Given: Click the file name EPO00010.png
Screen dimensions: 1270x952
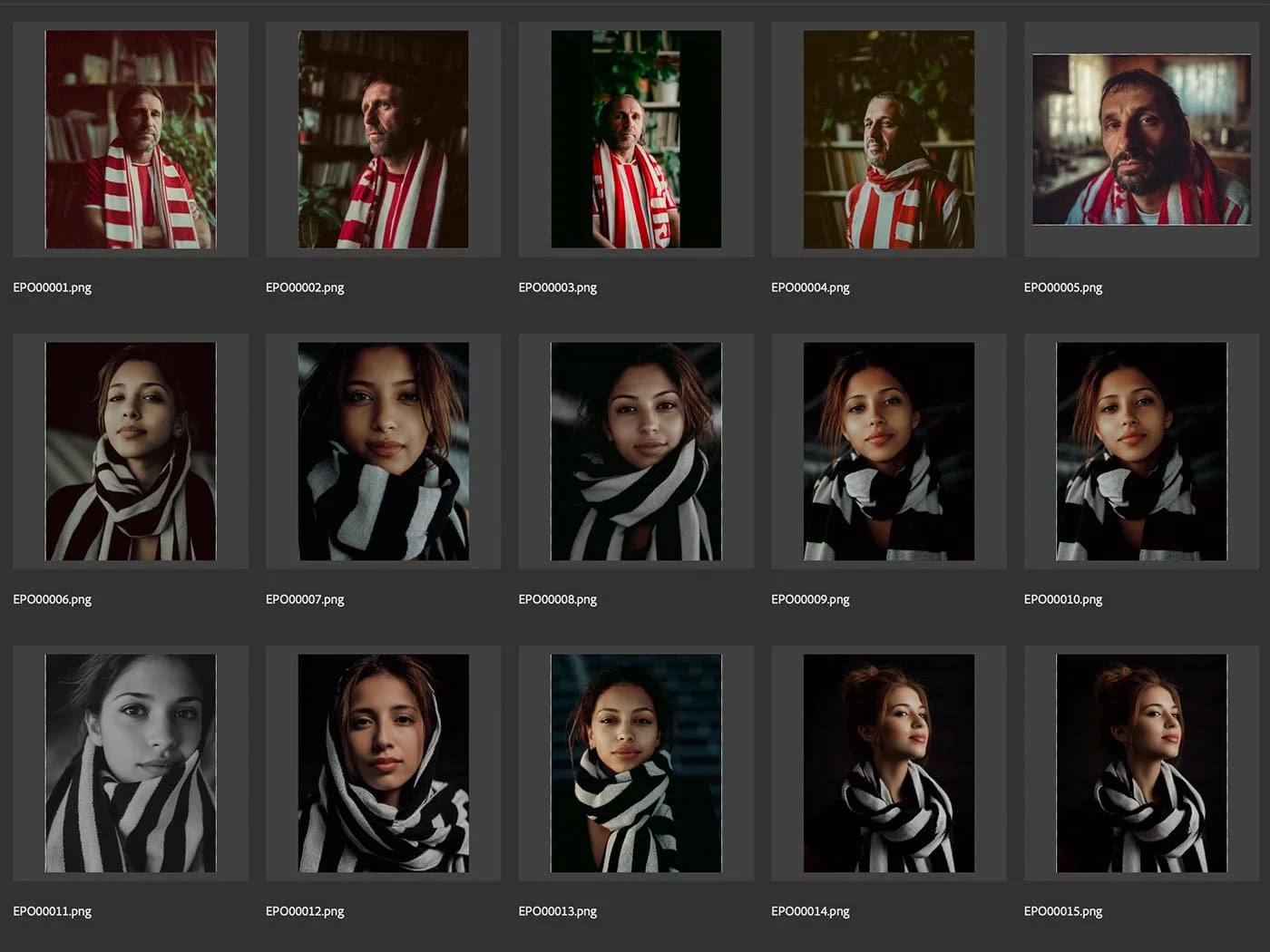Looking at the screenshot, I should 1063,599.
